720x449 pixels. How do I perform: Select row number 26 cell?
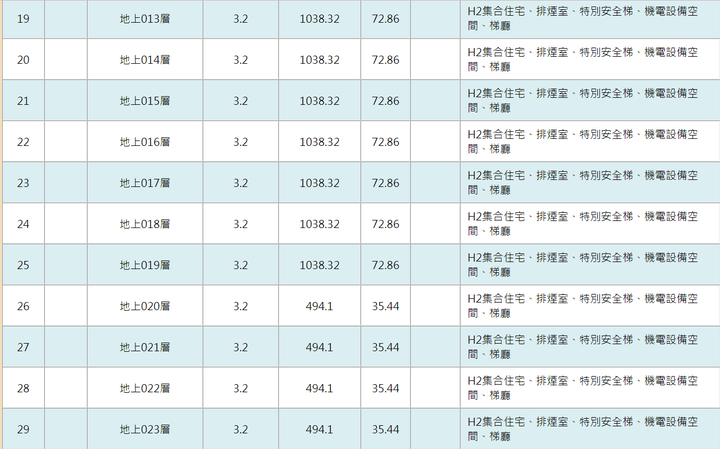(x=23, y=306)
